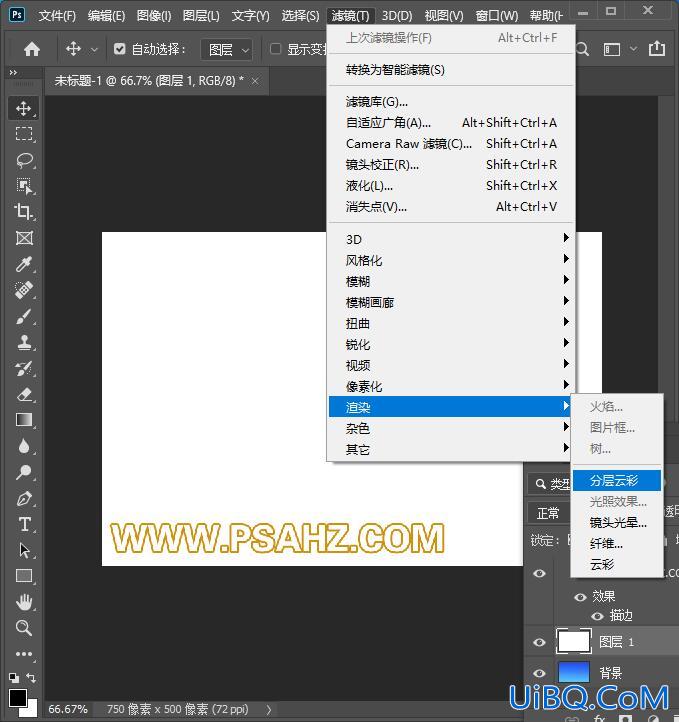
Task: Select the Crop tool
Action: point(23,212)
